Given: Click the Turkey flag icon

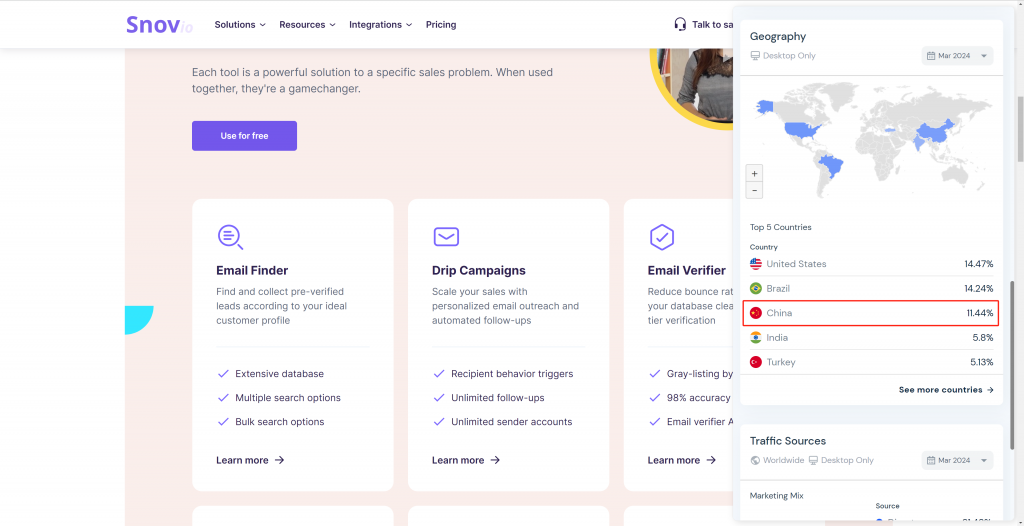Looking at the screenshot, I should 756,362.
